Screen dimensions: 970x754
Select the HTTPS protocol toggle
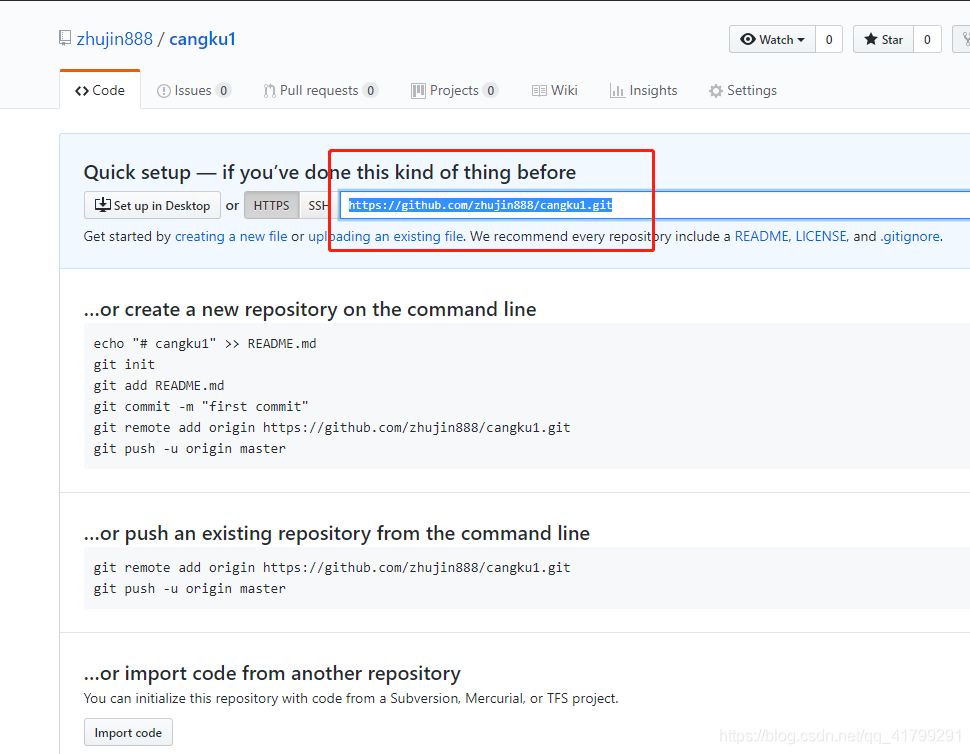(272, 205)
